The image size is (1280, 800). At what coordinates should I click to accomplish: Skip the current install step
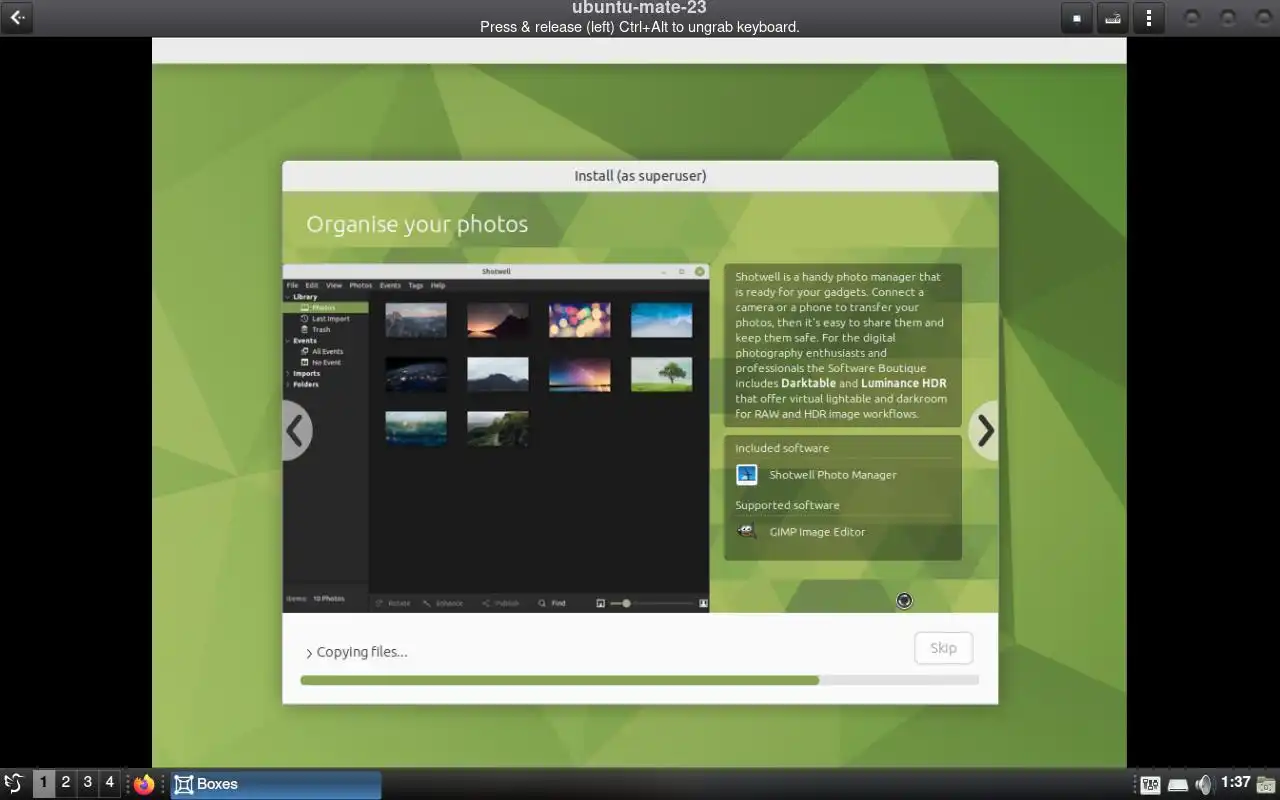[x=943, y=648]
